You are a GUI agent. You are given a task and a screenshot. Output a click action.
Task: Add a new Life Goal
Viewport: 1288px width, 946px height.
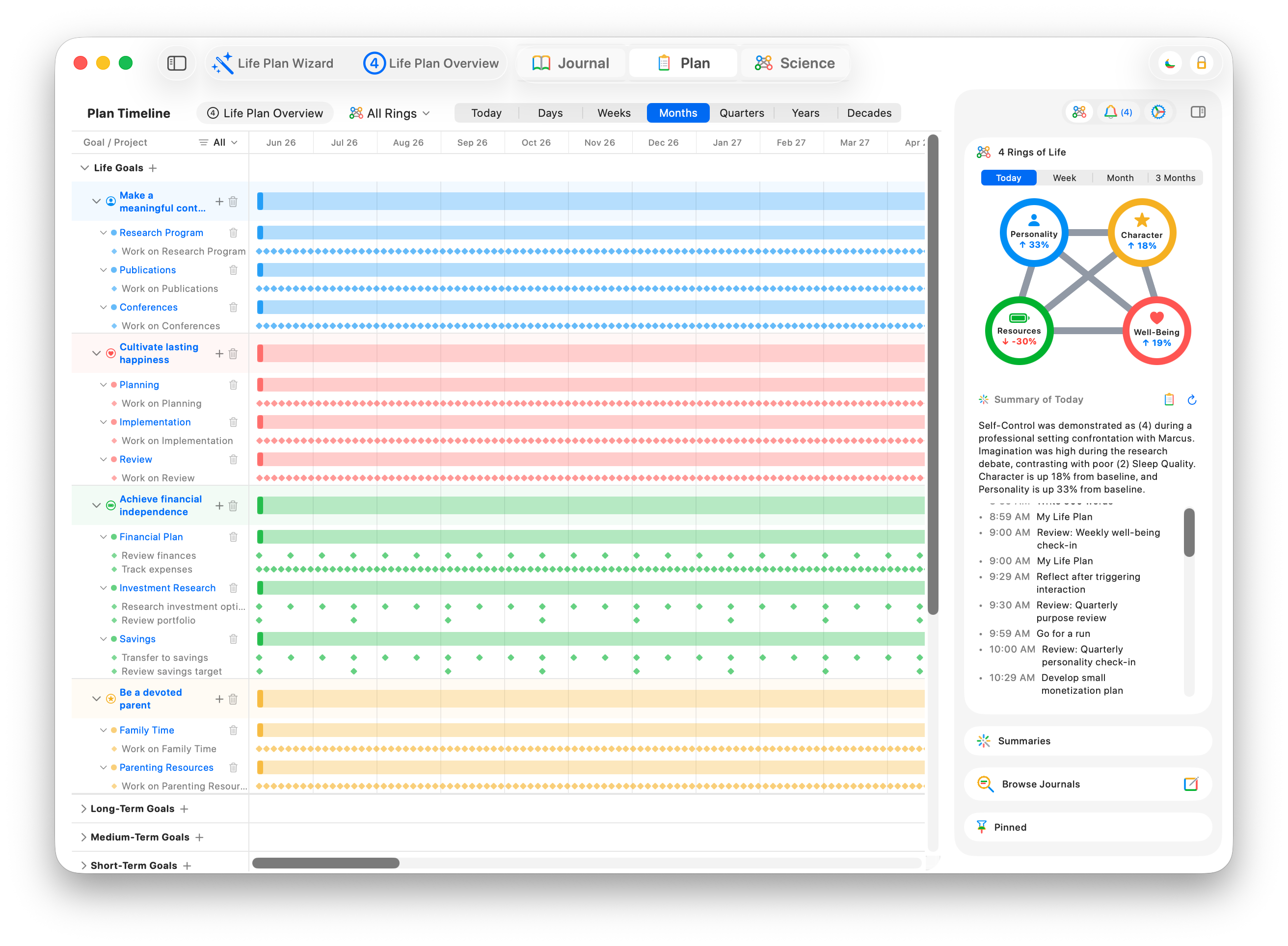point(152,168)
